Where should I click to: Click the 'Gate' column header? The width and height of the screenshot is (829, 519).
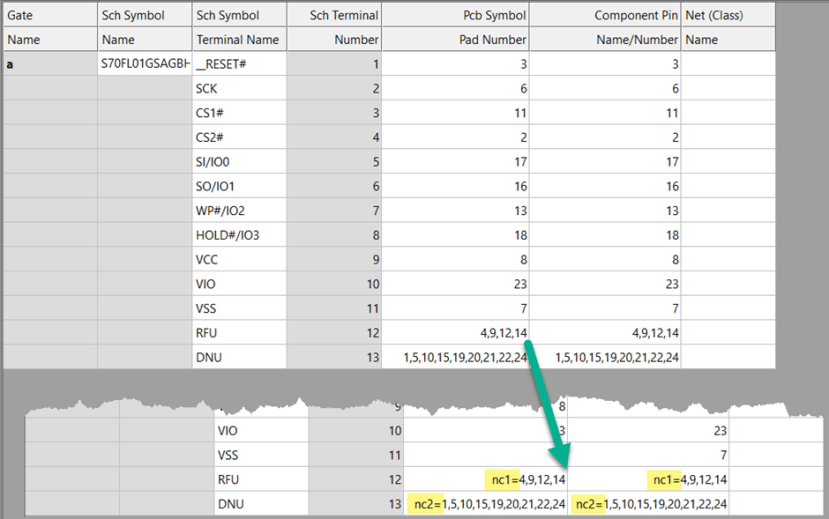point(50,15)
